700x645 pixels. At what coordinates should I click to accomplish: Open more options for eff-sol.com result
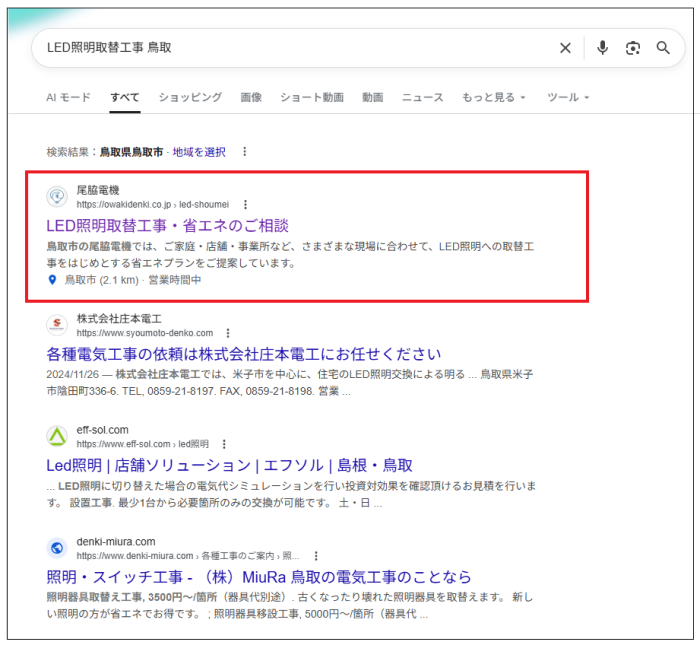click(224, 444)
